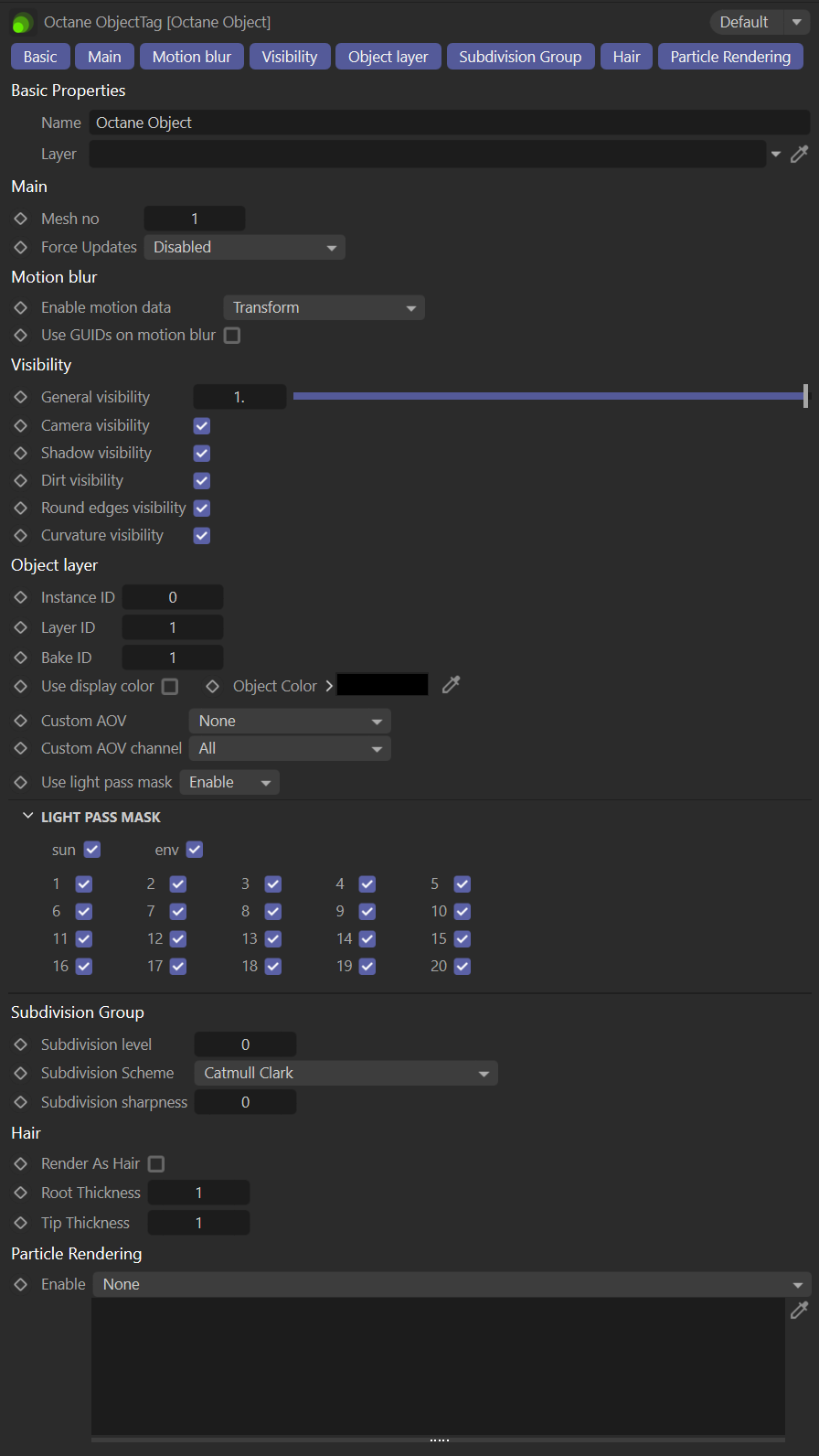Click the Layer field eyedropper picker icon

click(799, 155)
